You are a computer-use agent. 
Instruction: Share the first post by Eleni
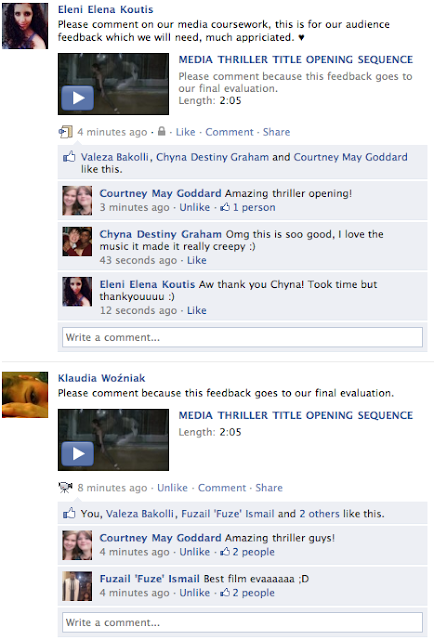[276, 132]
